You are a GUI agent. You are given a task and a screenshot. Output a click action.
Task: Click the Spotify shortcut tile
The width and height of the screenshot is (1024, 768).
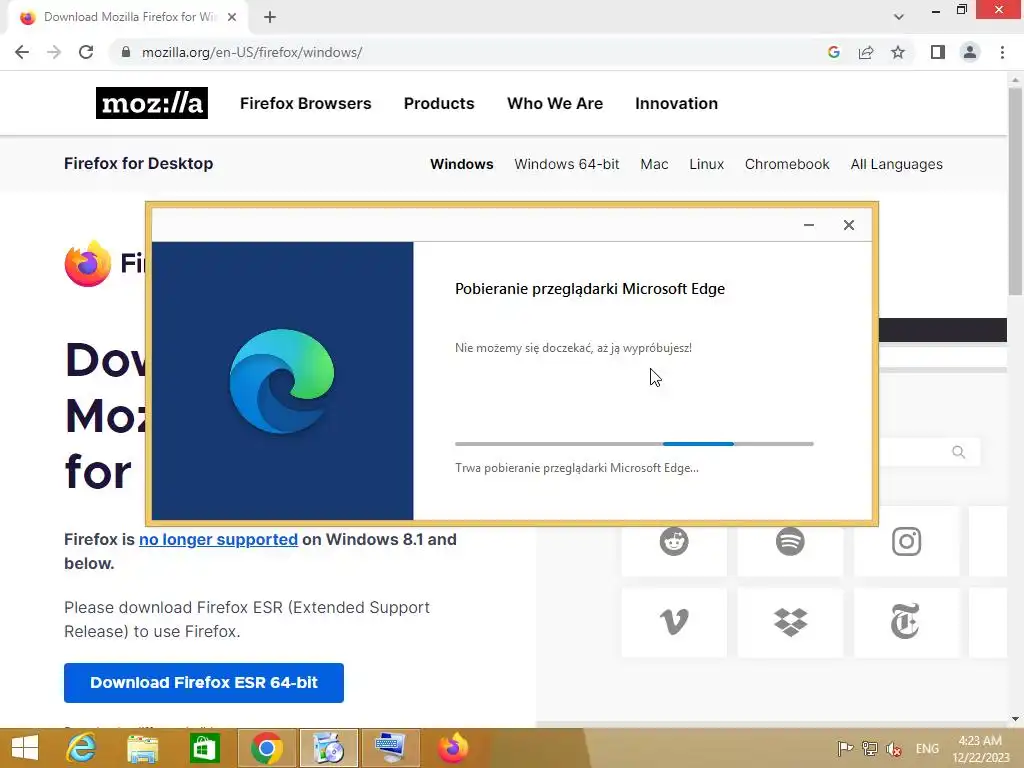(790, 541)
